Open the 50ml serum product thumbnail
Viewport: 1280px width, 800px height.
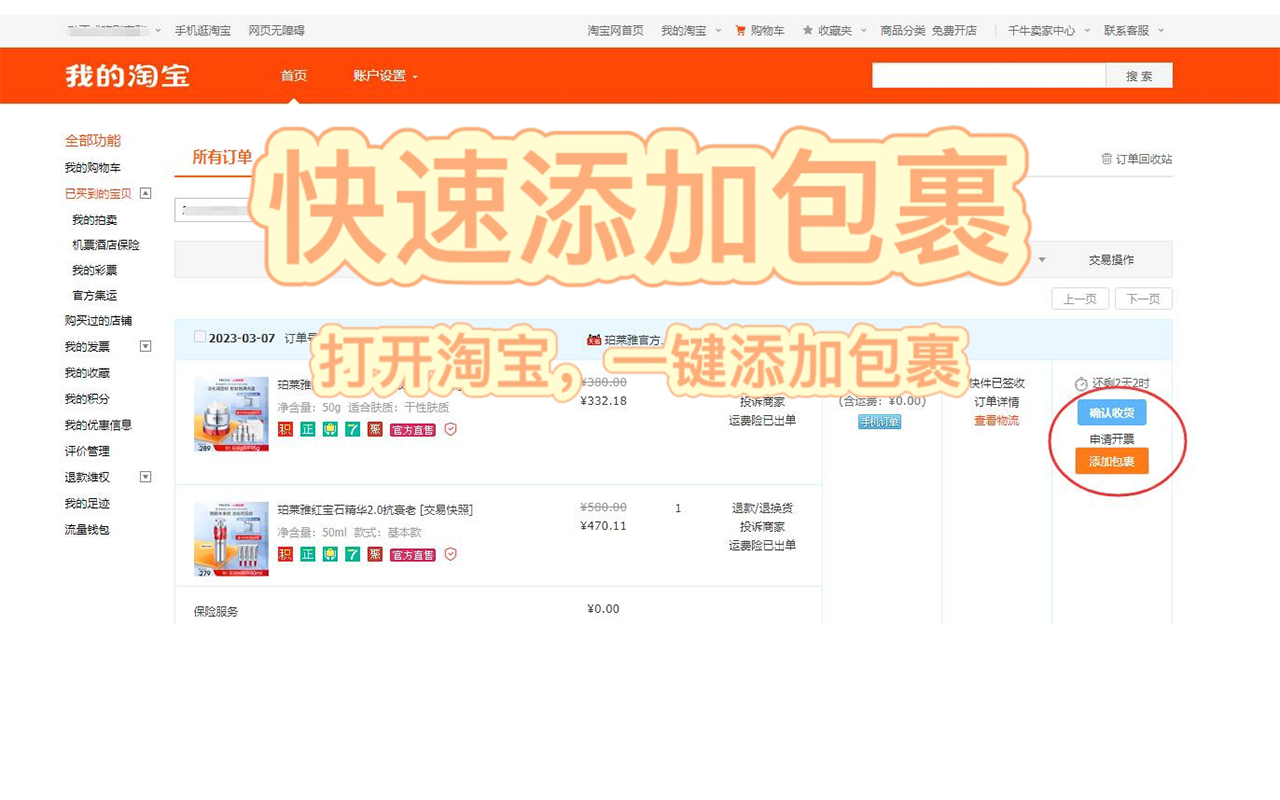point(231,539)
